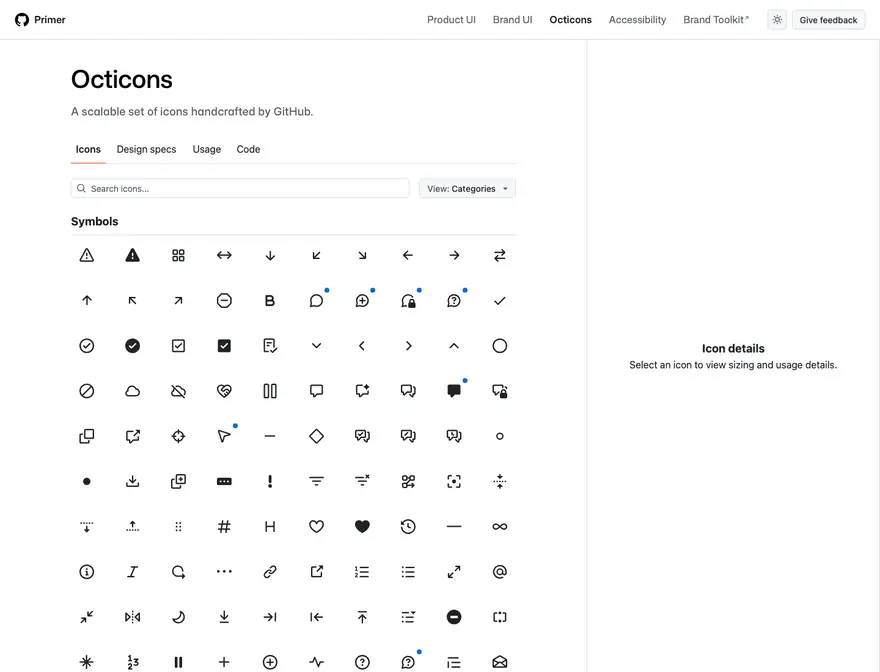Pick the question-mark circle icon
Screen dimensions: 880x672
click(363, 662)
